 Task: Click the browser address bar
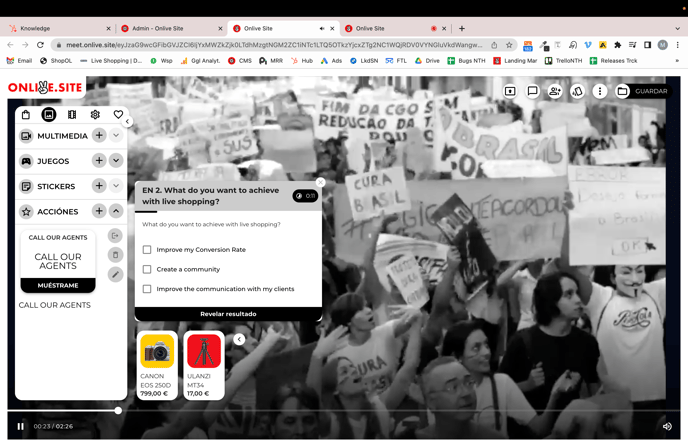[274, 45]
